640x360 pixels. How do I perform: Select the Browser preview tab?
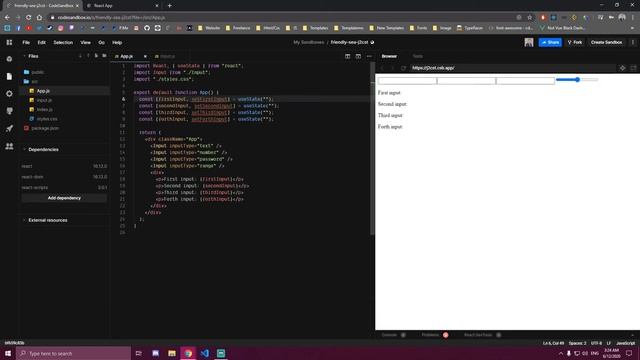coord(389,56)
